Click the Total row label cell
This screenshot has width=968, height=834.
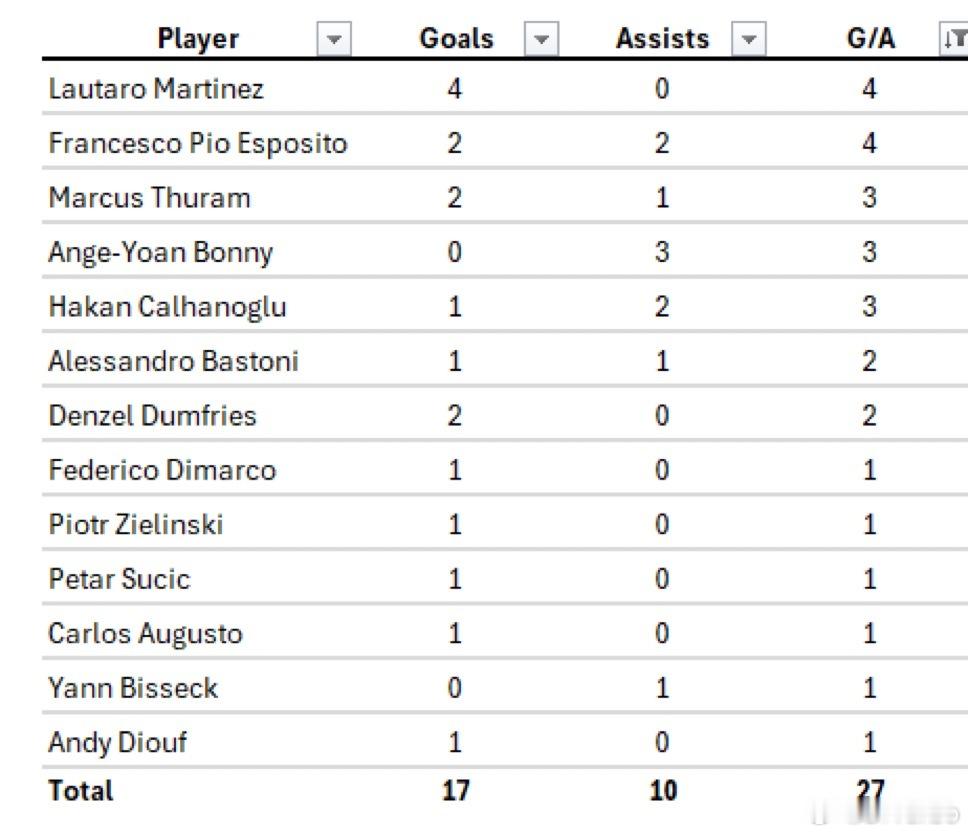81,791
